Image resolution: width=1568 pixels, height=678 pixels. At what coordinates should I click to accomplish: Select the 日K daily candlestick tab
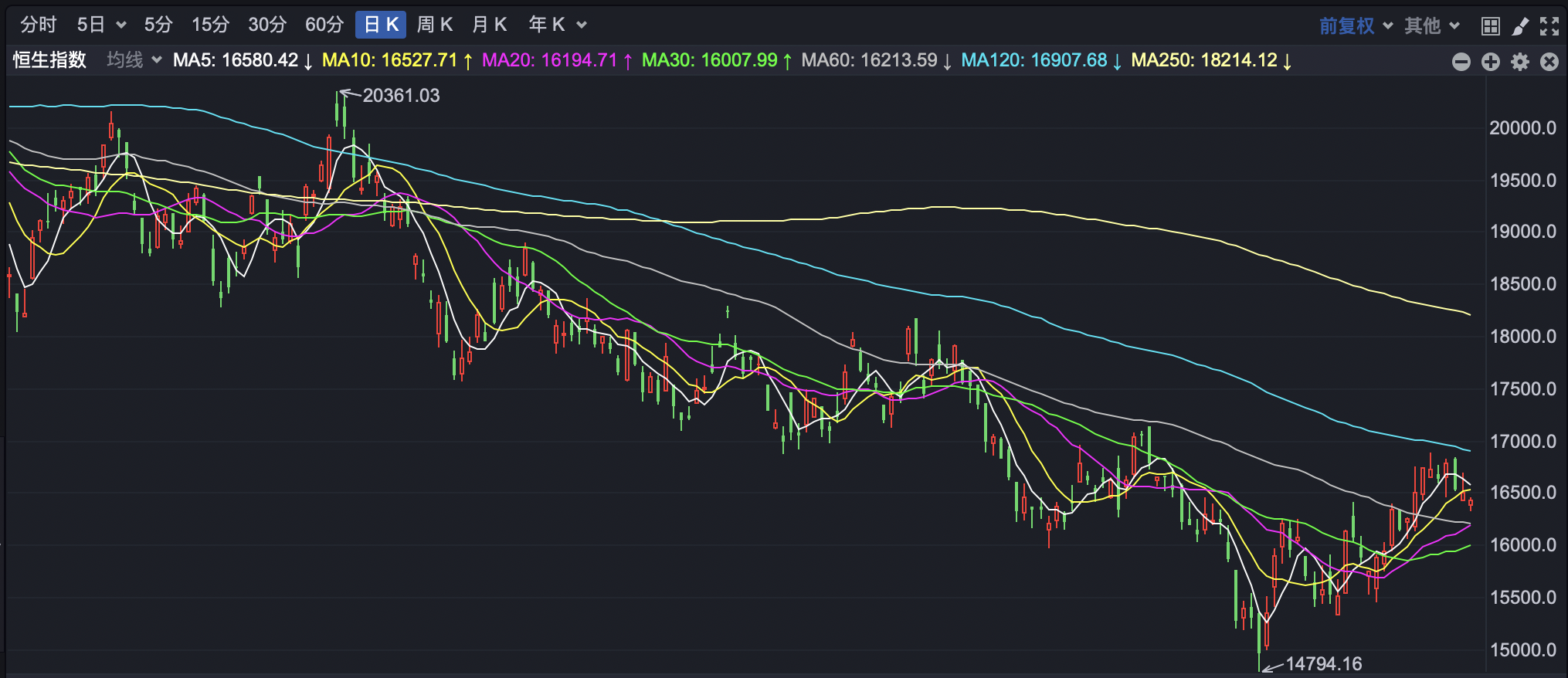(381, 25)
